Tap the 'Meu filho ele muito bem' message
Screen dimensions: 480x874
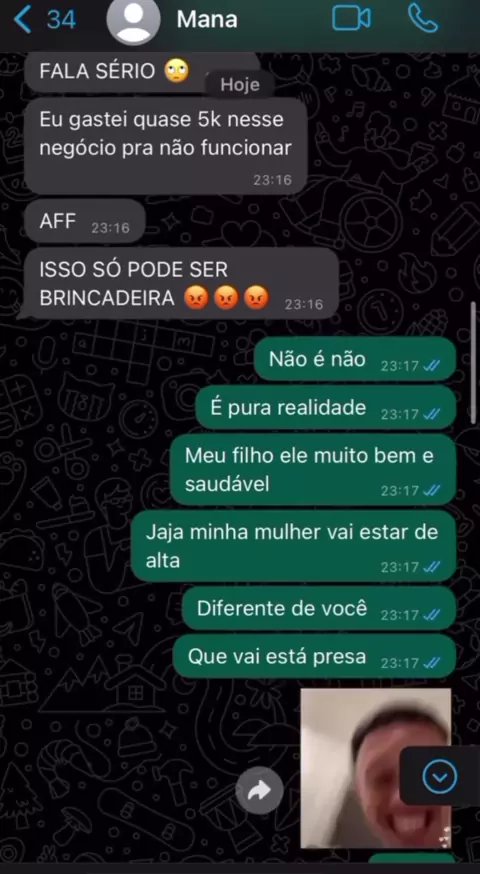313,470
